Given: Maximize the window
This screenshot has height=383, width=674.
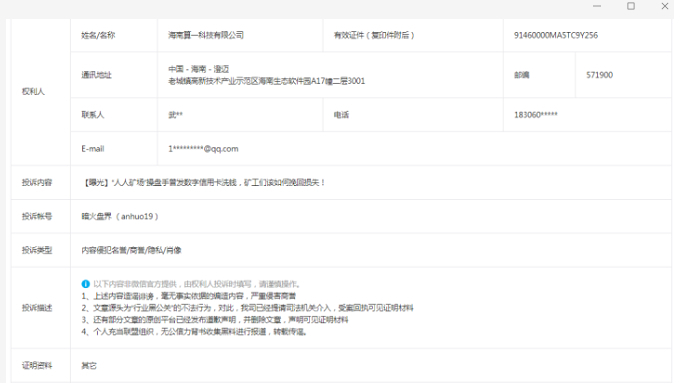Looking at the screenshot, I should [x=631, y=6].
